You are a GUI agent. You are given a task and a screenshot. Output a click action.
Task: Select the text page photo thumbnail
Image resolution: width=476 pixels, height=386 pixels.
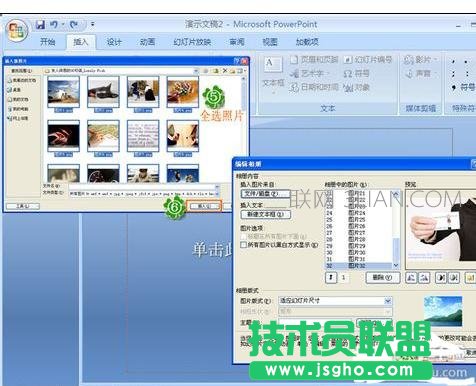click(143, 136)
